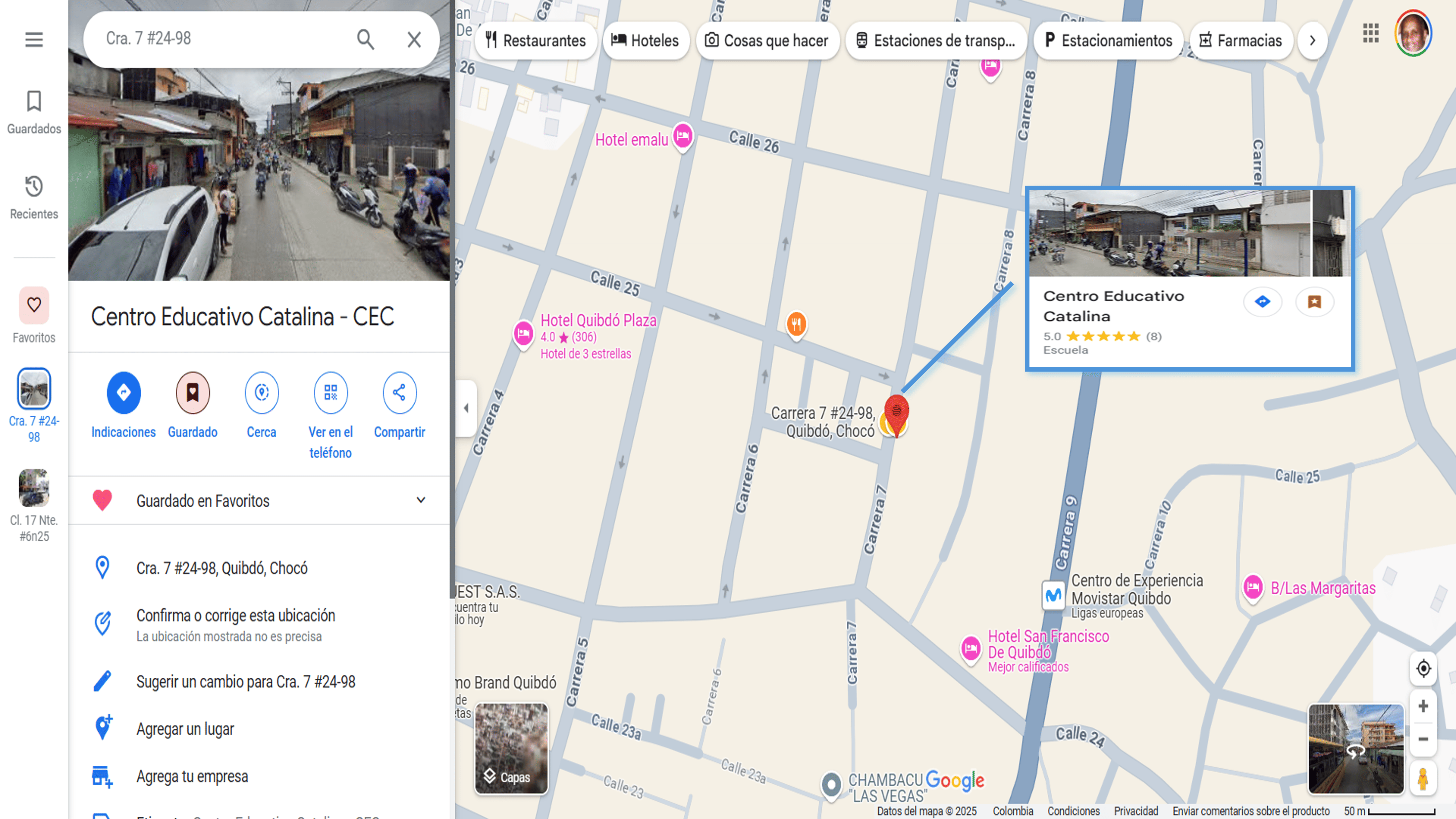Click the Colombia footer link
1456x819 pixels.
[x=1013, y=811]
